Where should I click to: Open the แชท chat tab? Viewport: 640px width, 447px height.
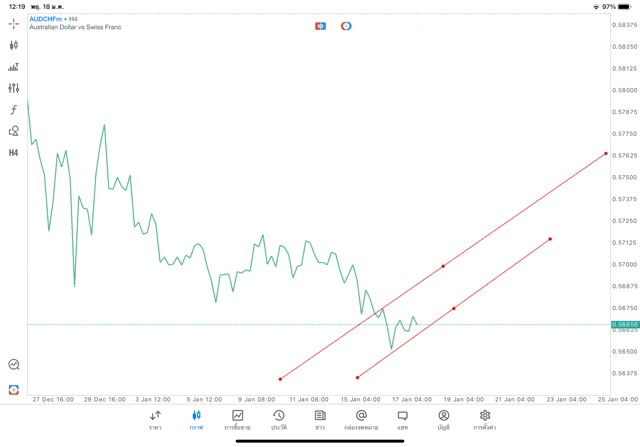point(402,420)
